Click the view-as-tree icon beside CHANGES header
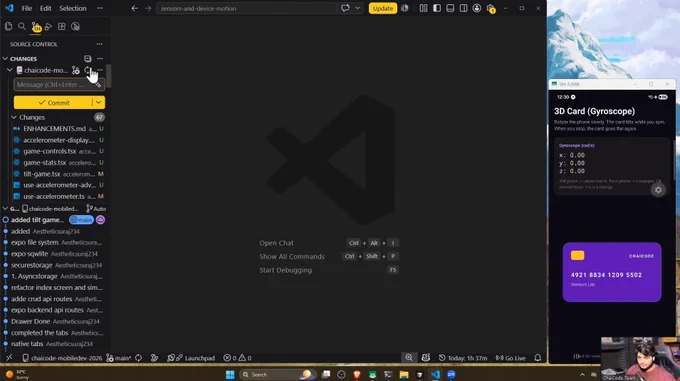 pyautogui.click(x=88, y=58)
